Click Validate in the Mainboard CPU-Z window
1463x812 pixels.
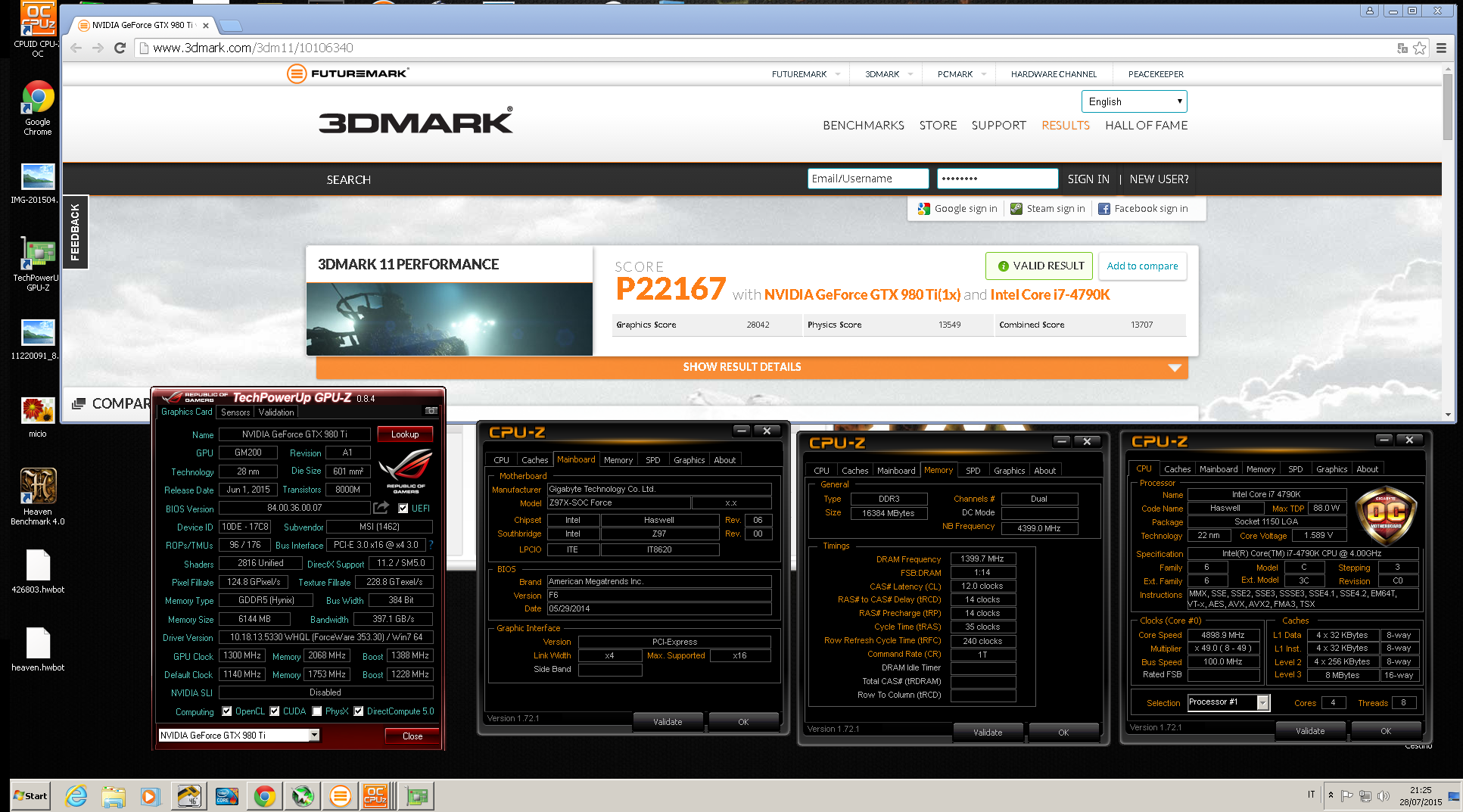tap(668, 722)
